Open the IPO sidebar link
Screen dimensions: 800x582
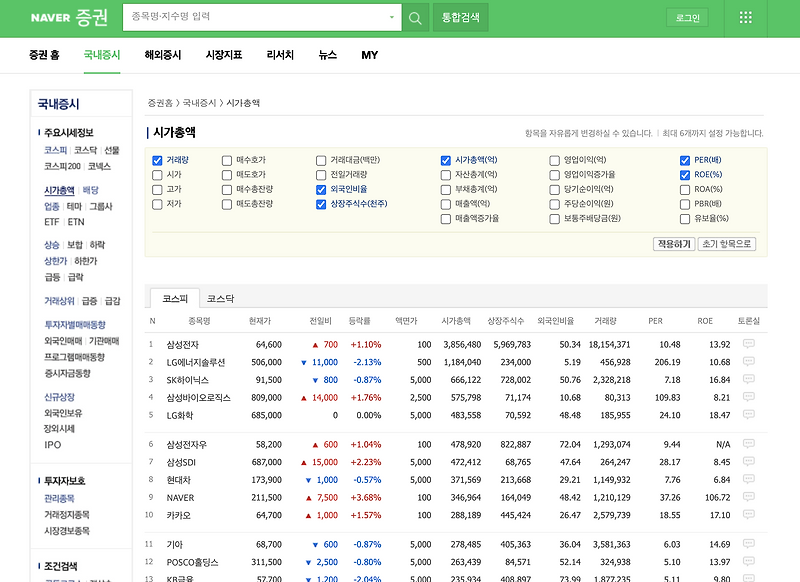point(53,445)
